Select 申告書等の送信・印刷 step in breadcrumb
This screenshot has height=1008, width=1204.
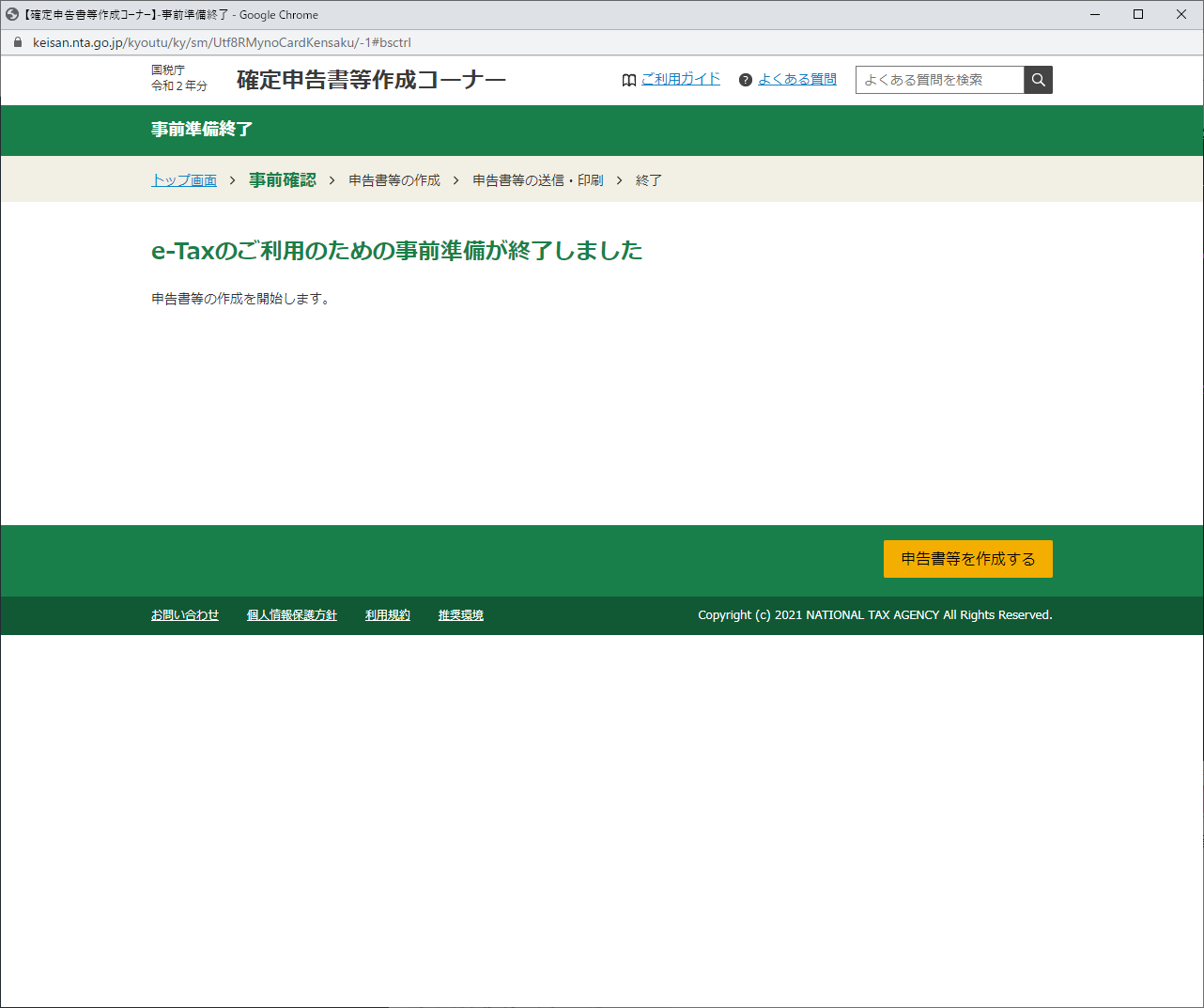click(538, 180)
